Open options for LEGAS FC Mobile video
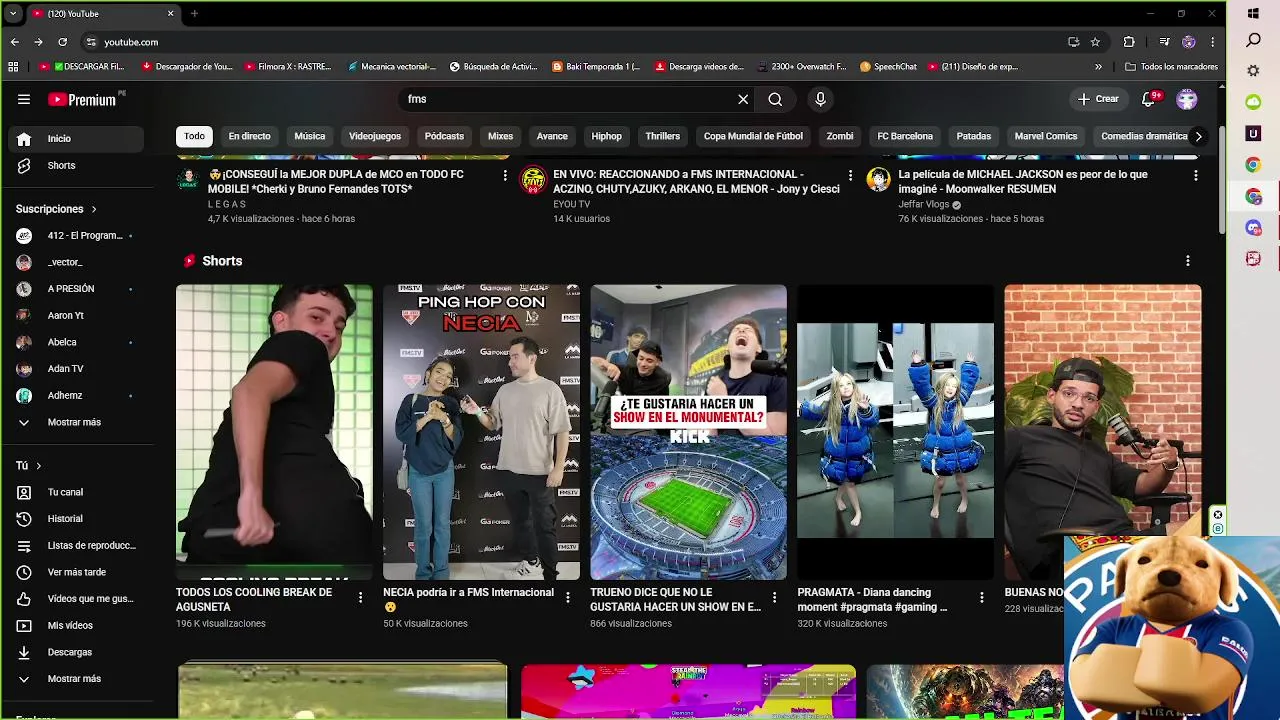1280x720 pixels. pyautogui.click(x=505, y=176)
